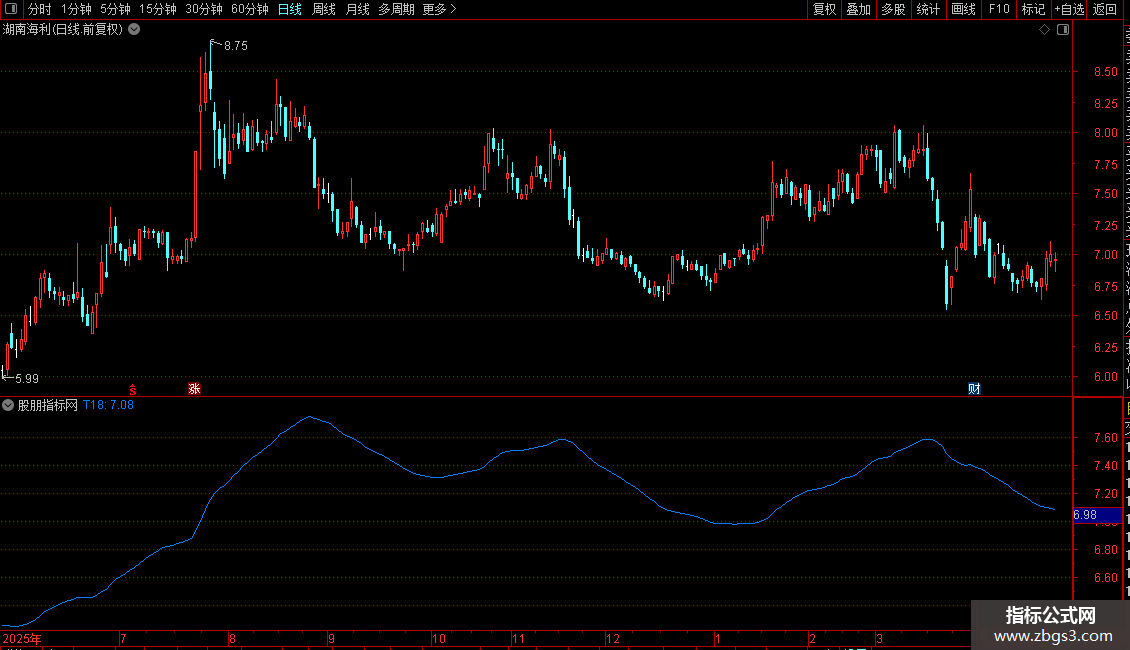
Task: Click the month 10 time axis marker
Action: point(439,638)
